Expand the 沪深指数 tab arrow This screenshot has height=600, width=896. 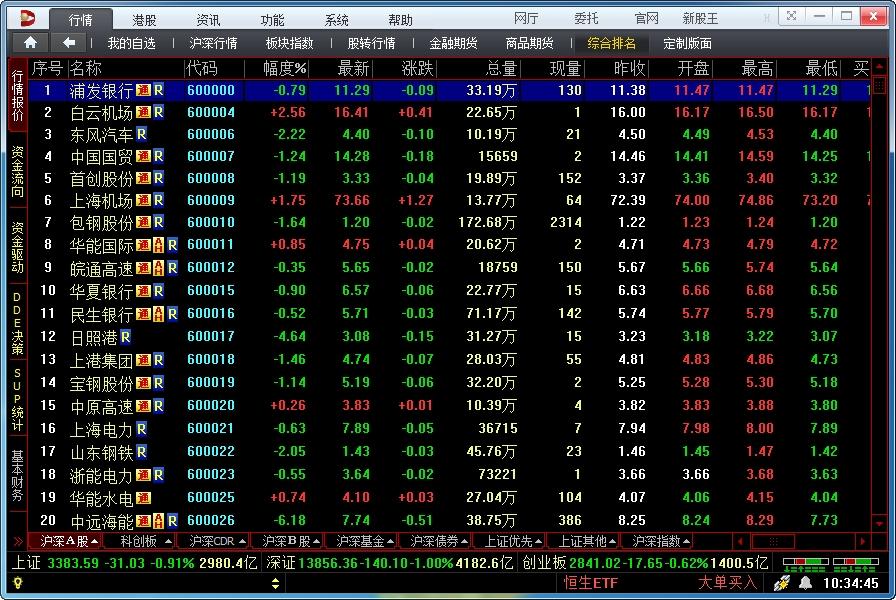point(686,541)
